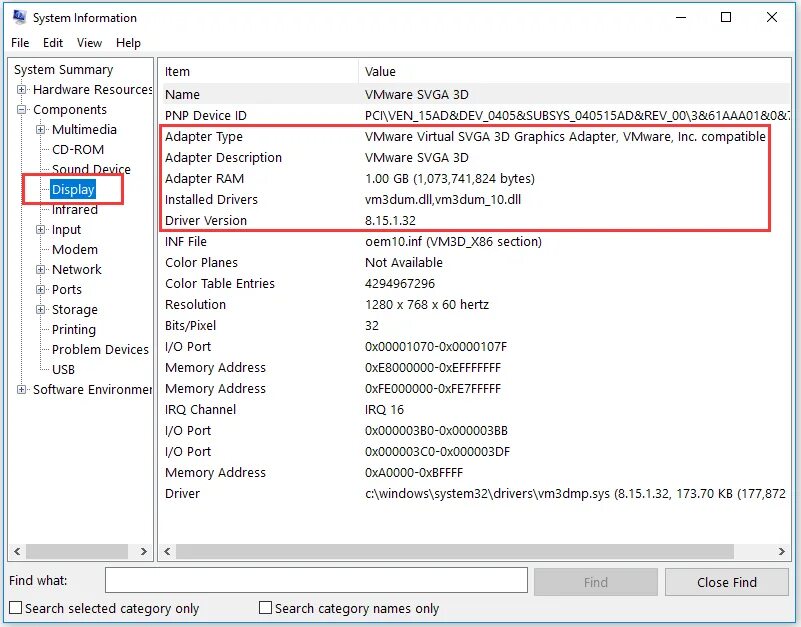The image size is (801, 627).
Task: Open the View menu
Action: pos(89,43)
